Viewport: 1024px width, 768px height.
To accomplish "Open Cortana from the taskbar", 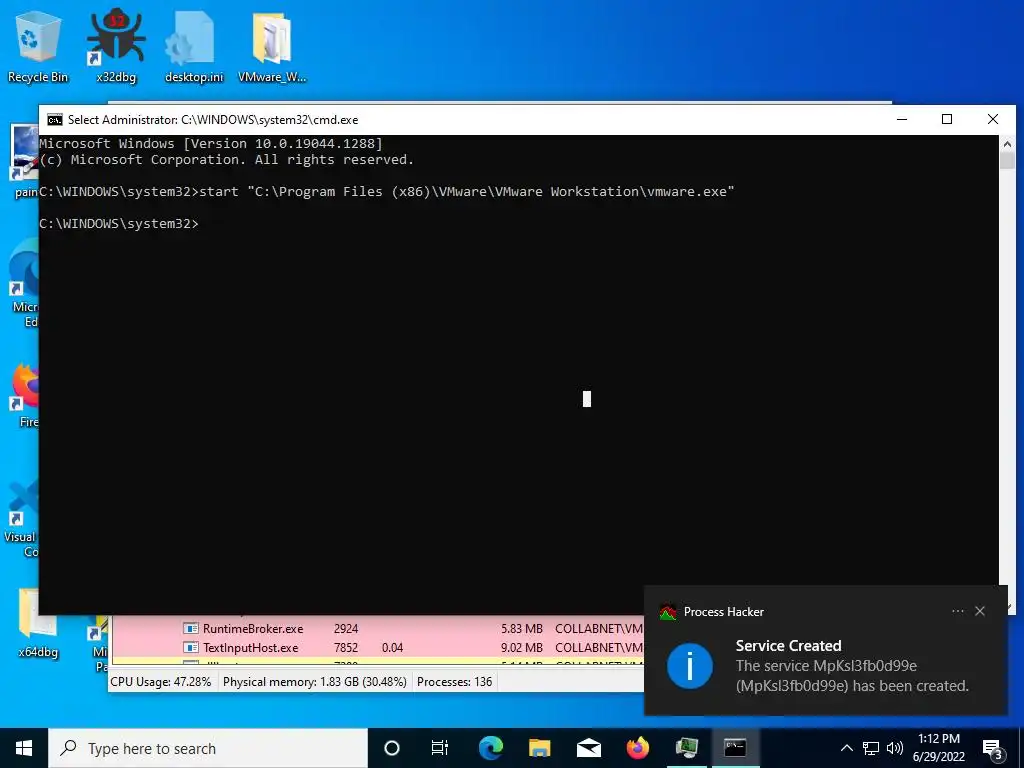I will point(392,748).
